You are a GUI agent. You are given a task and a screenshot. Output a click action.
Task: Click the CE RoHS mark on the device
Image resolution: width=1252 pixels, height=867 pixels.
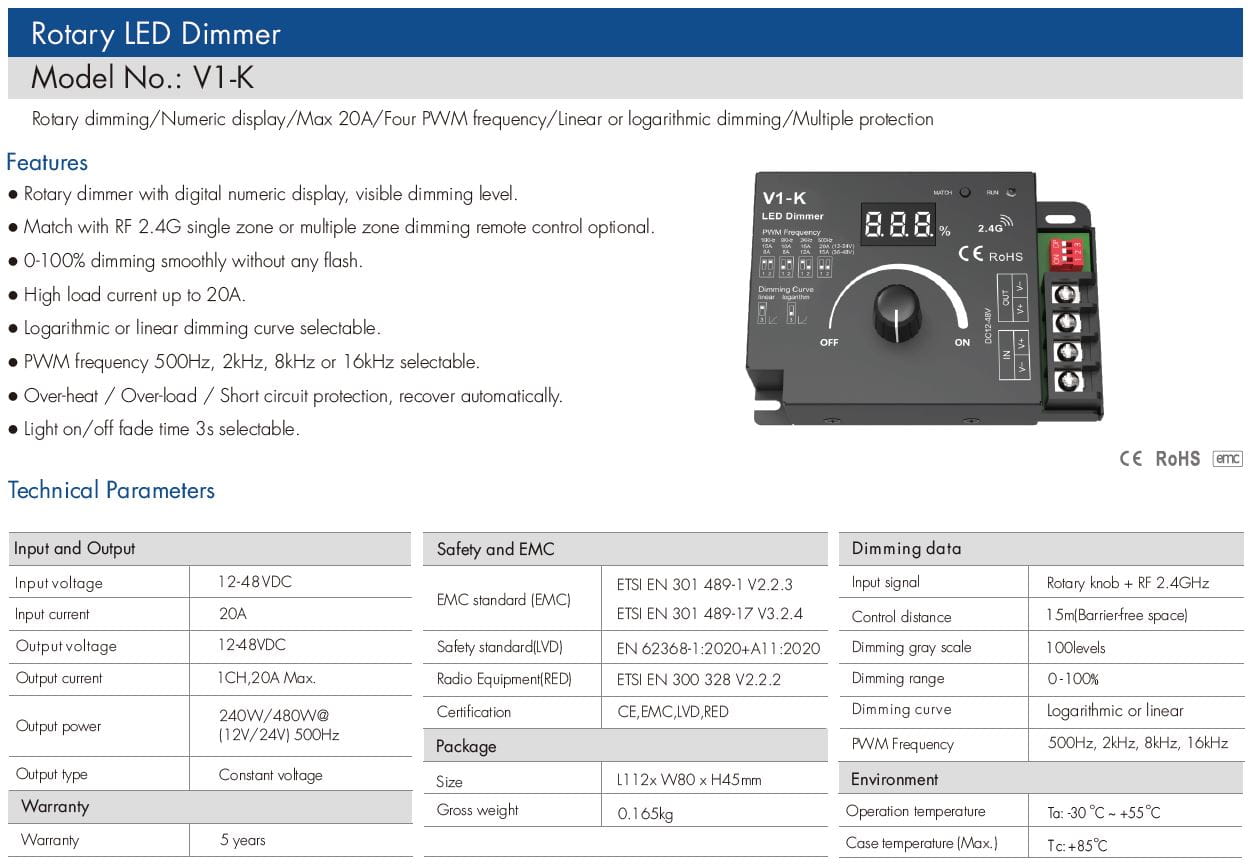point(990,255)
